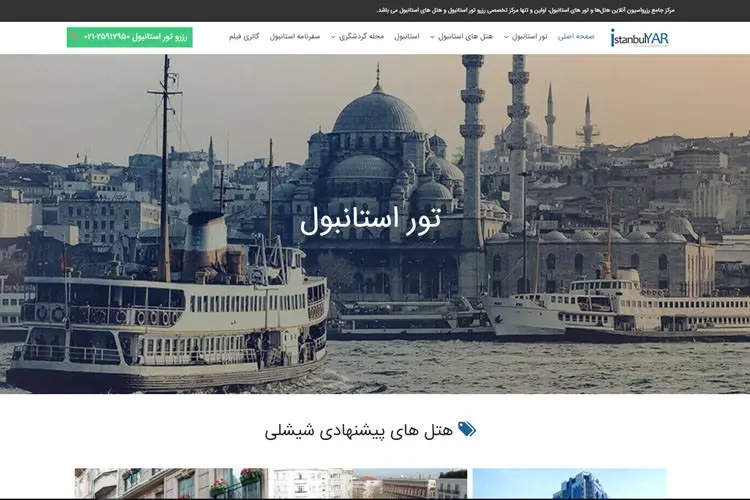The image size is (750, 500).
Task: Open the right hotel thumbnail with blue glass tower
Action: [570, 483]
